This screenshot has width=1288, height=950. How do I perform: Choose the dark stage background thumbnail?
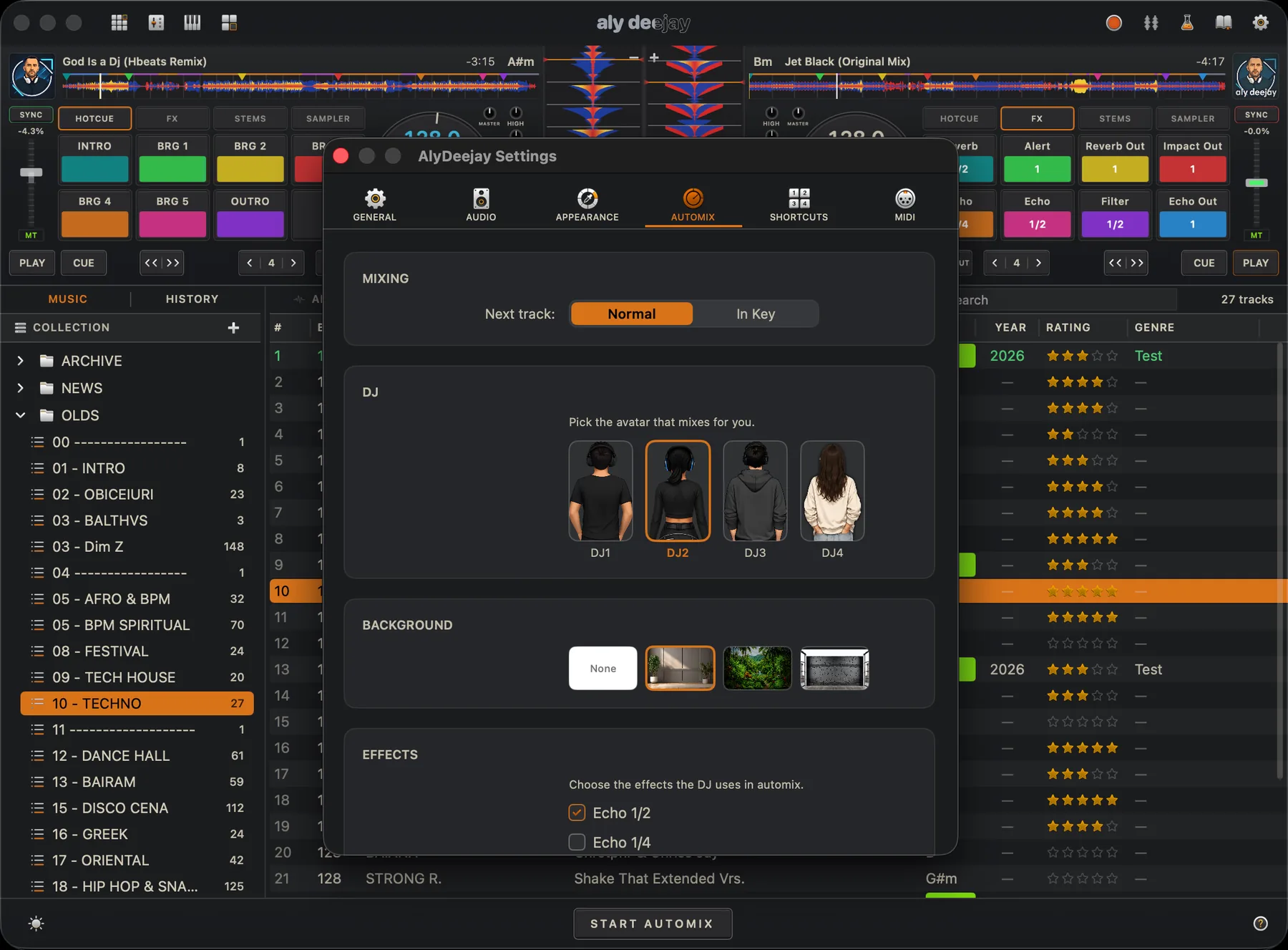point(834,668)
